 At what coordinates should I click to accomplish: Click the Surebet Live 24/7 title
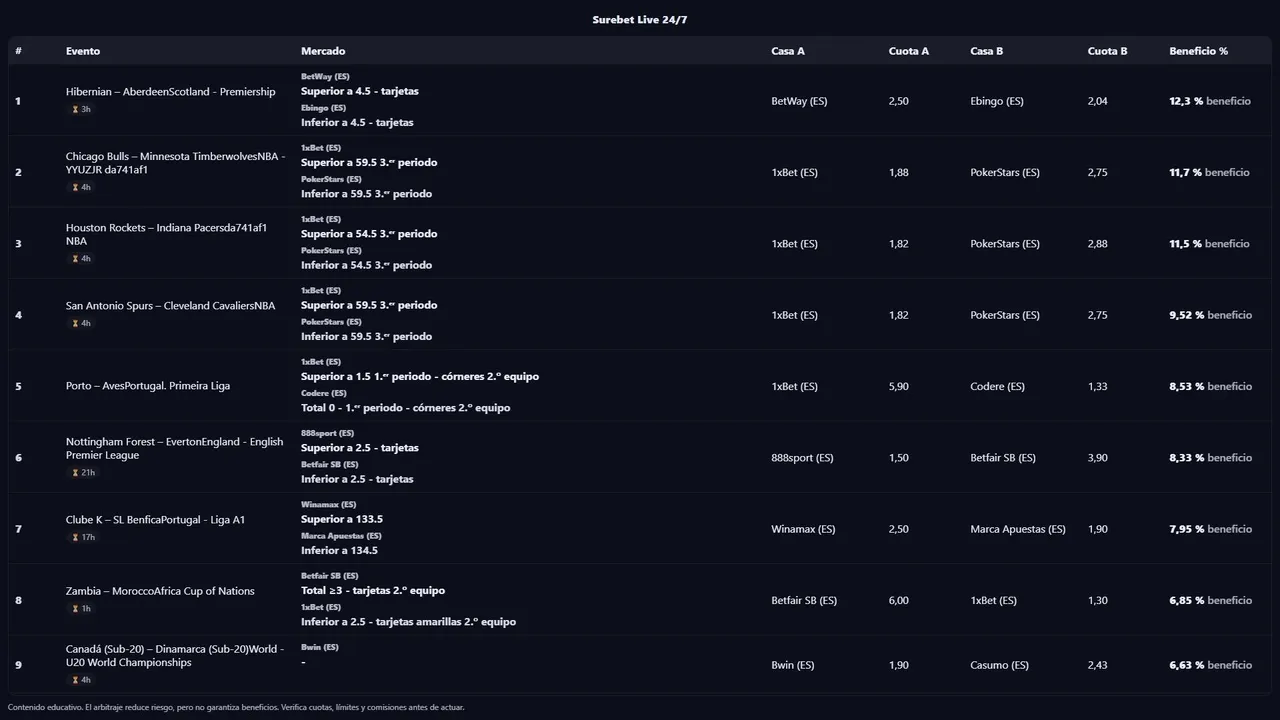click(640, 20)
